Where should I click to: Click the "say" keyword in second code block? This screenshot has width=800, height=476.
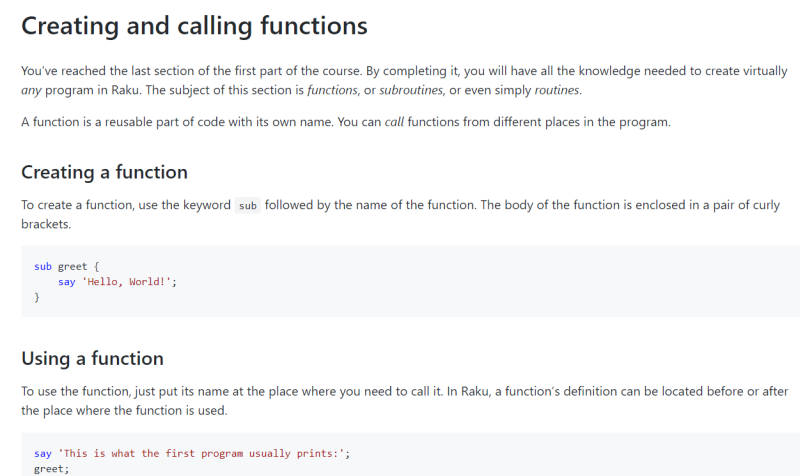(x=43, y=454)
